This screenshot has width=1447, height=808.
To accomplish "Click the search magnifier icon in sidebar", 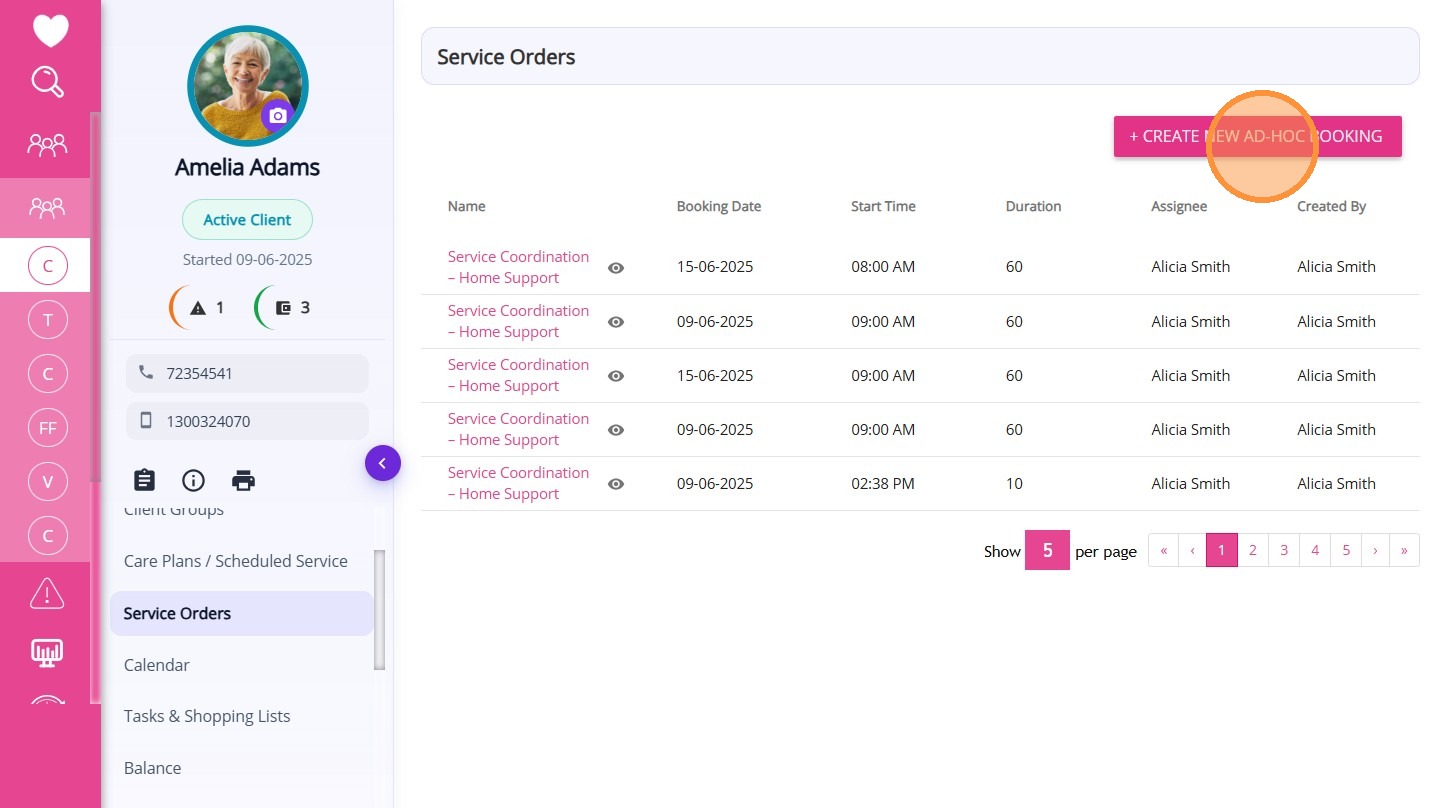I will (x=47, y=81).
